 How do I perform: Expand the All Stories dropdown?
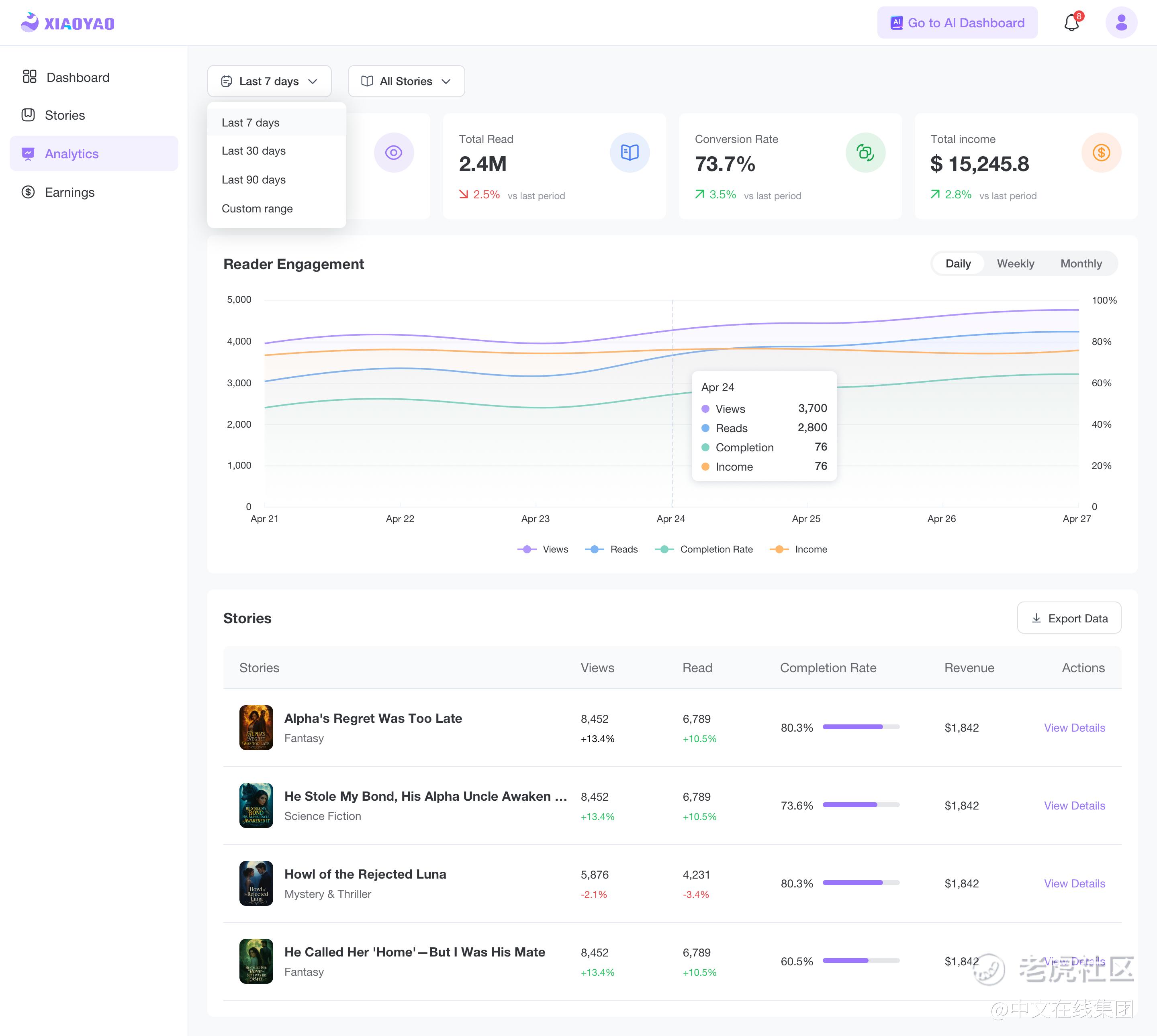click(x=406, y=82)
